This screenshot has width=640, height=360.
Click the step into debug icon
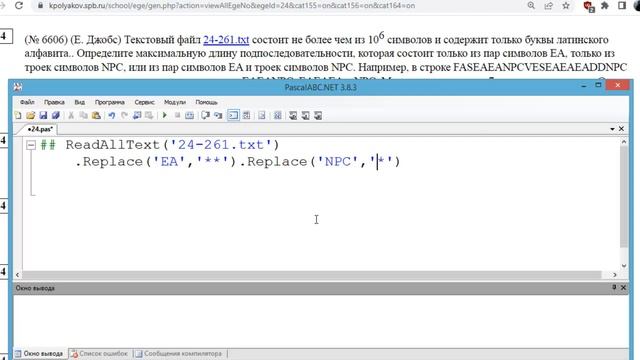(218, 116)
